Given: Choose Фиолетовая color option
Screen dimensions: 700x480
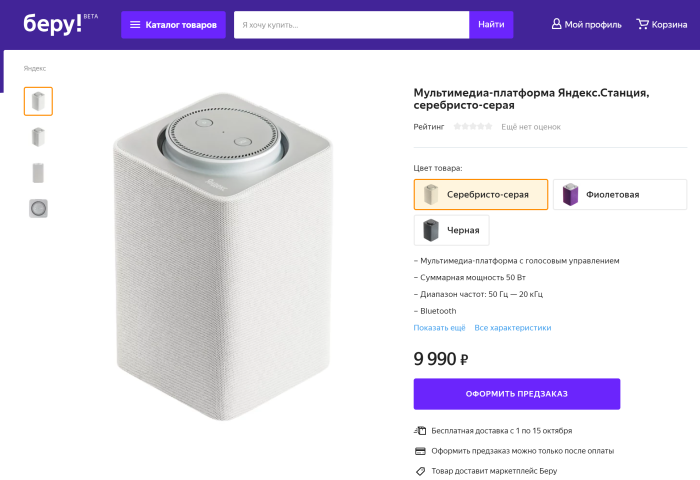Looking at the screenshot, I should [x=620, y=194].
